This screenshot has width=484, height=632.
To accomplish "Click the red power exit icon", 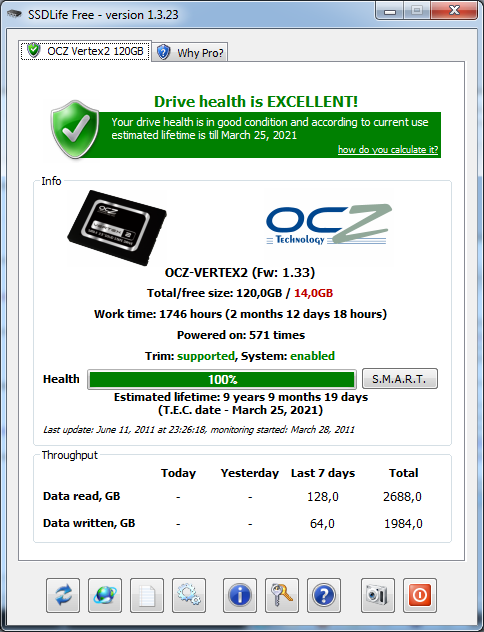I will click(x=420, y=595).
